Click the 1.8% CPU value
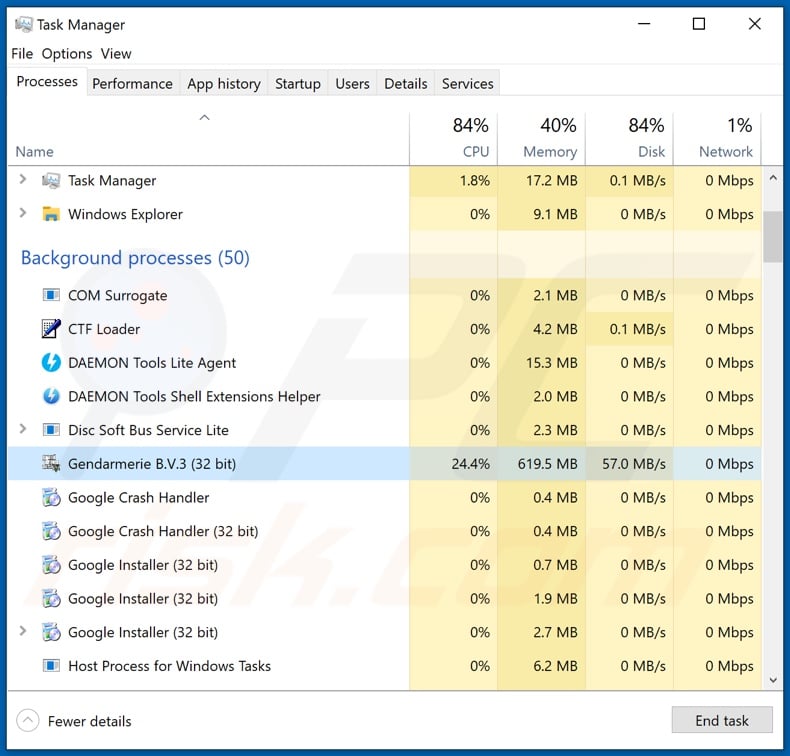This screenshot has width=790, height=756. [x=474, y=180]
